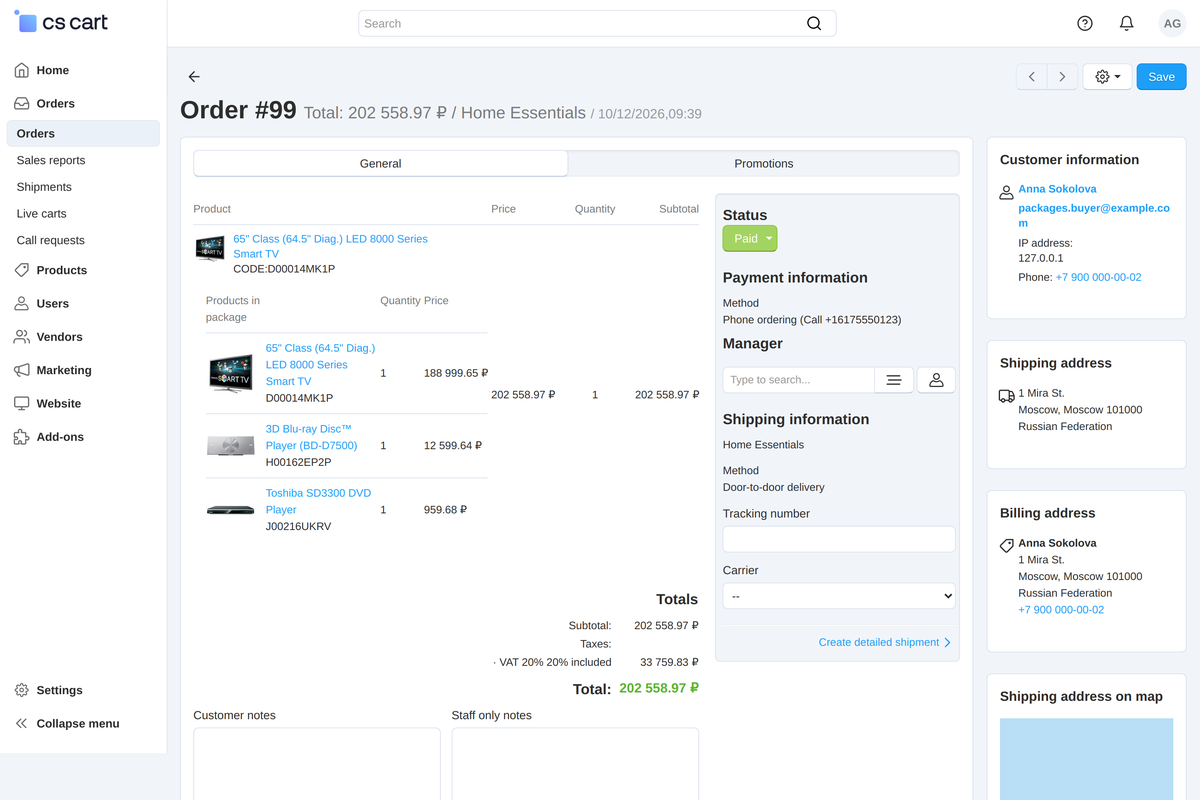Click the Collapse menu double-chevron icon

[x=22, y=723]
